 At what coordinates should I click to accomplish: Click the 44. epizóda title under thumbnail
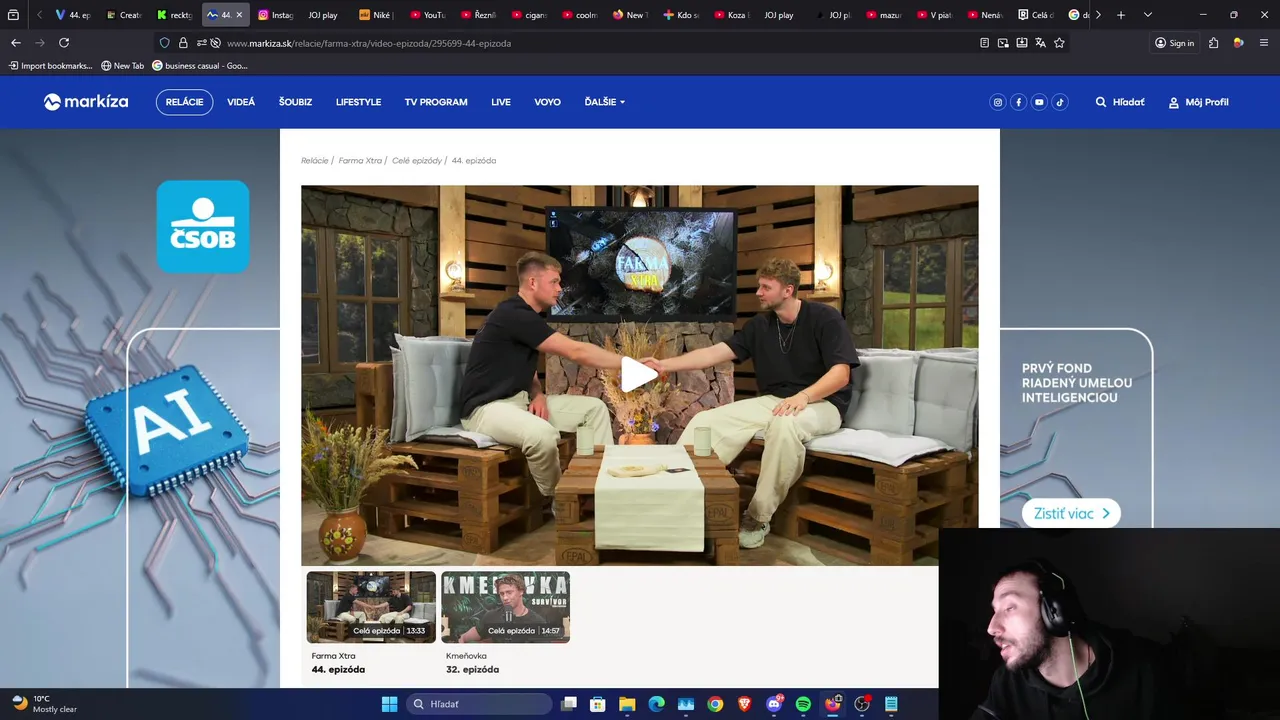pos(338,669)
